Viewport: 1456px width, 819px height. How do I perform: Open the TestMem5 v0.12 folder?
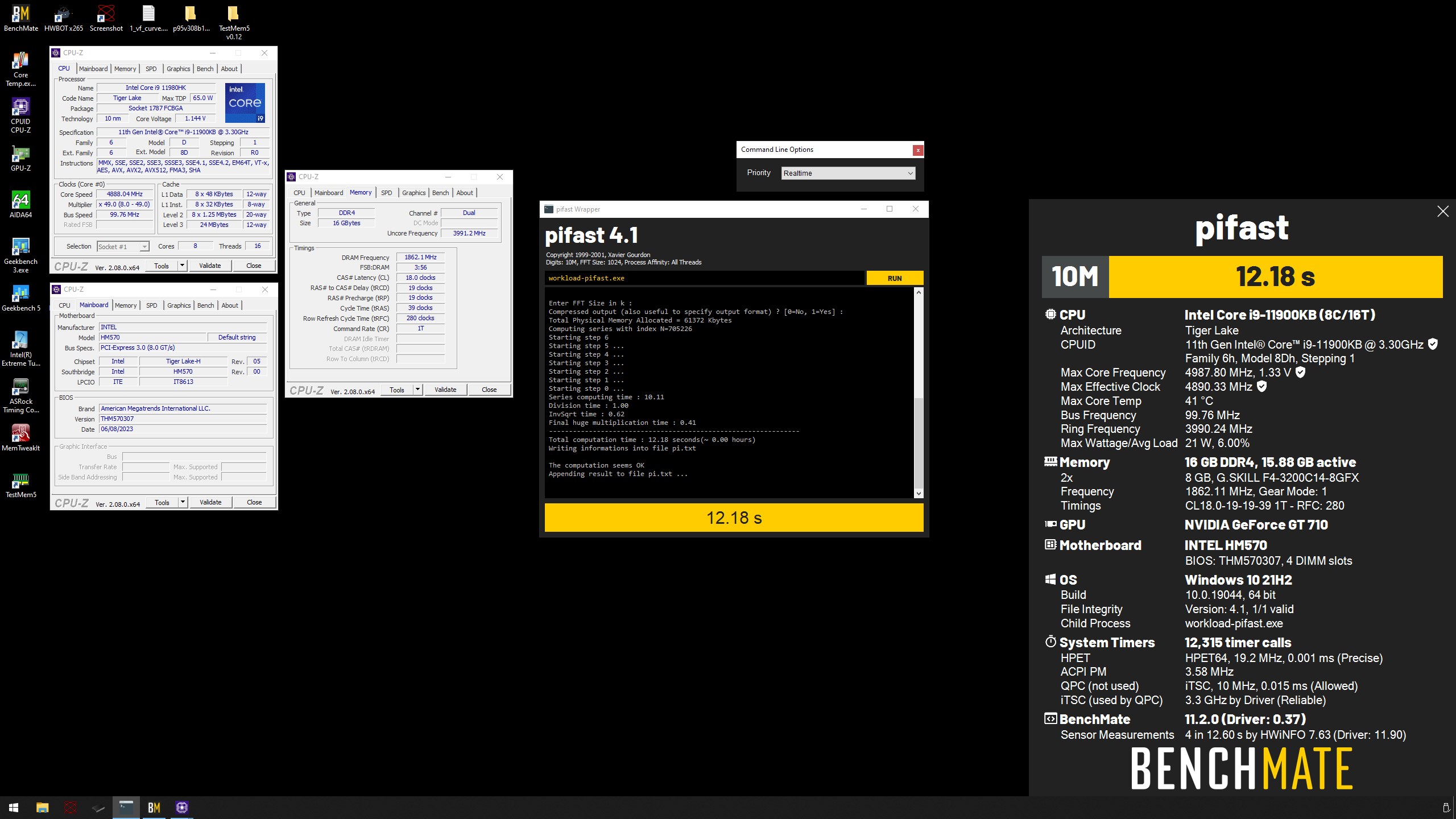[234, 22]
